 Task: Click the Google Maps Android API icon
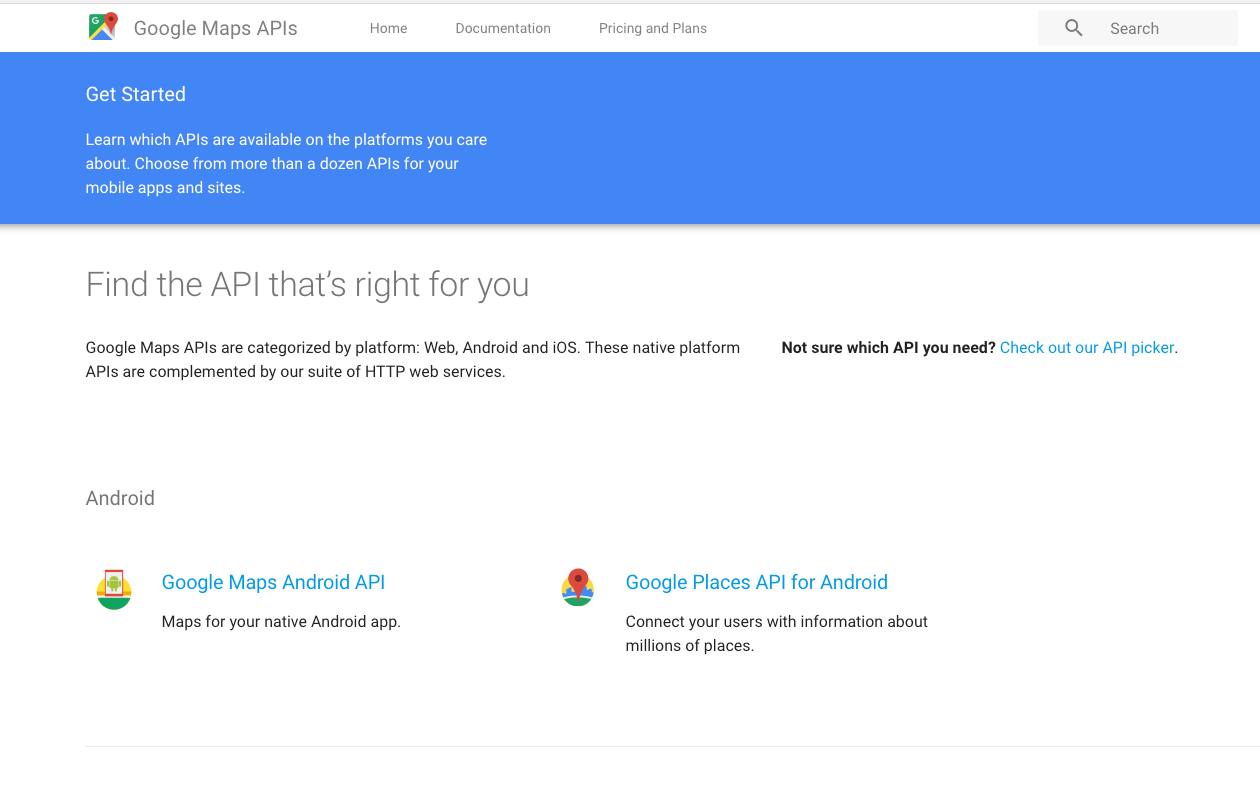(114, 589)
